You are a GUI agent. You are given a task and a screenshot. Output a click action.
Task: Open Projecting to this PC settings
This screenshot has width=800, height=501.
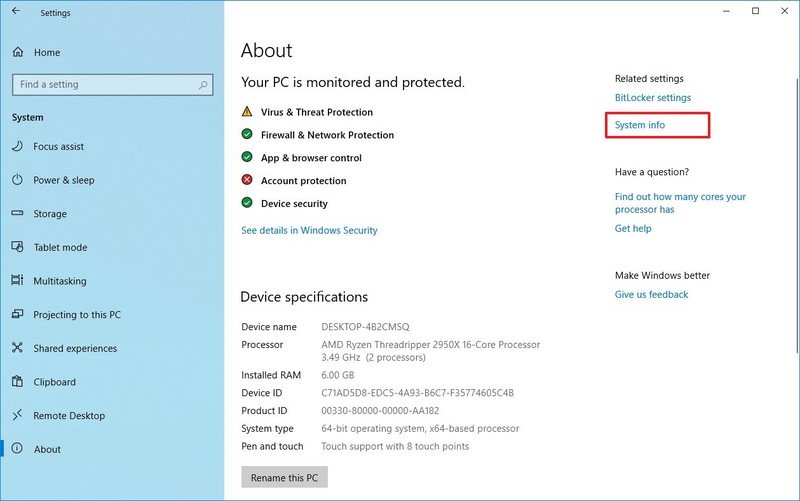76,315
